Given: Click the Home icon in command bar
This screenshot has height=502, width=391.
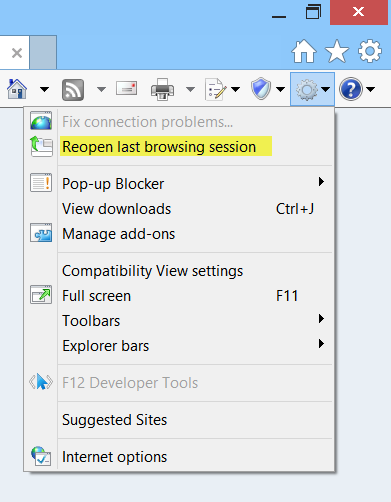Looking at the screenshot, I should pyautogui.click(x=17, y=89).
